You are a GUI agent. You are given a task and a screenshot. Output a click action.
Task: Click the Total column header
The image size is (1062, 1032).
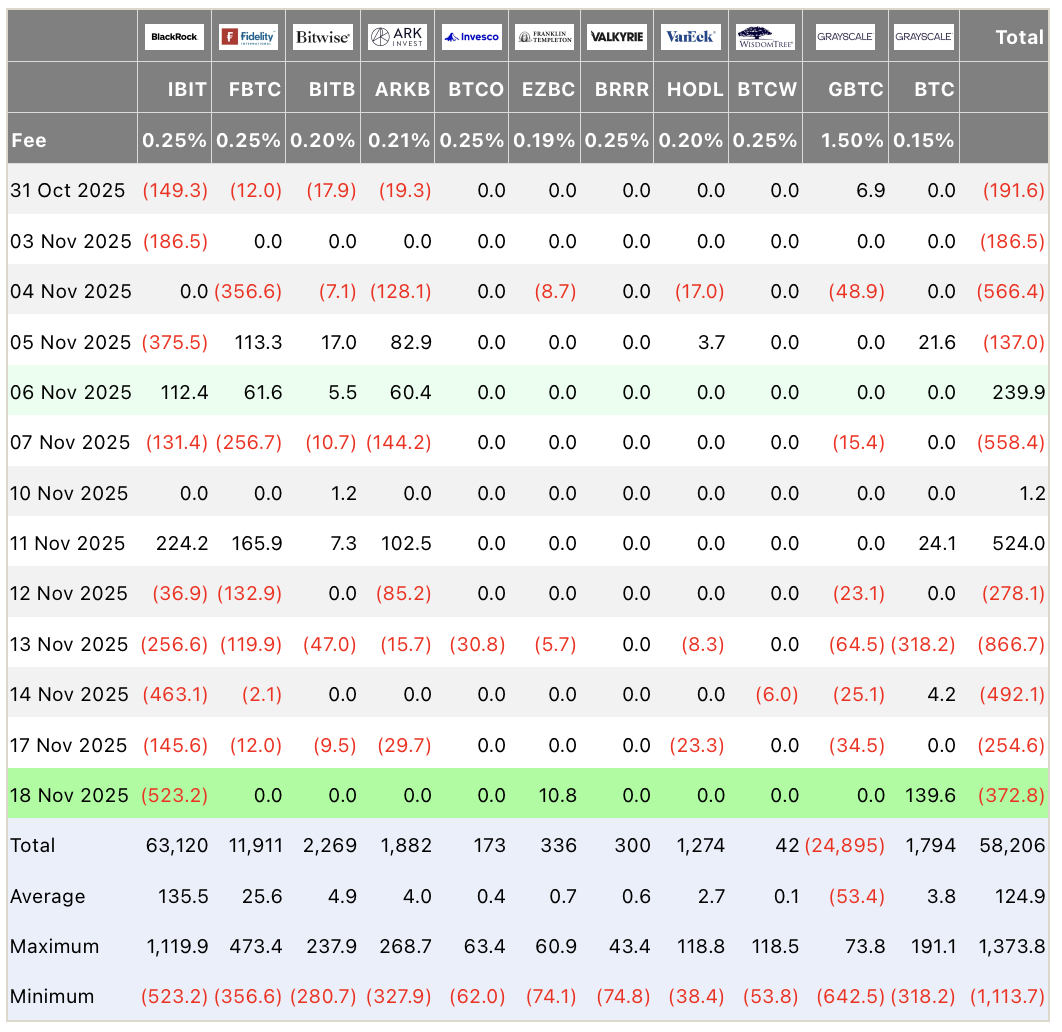coord(1019,38)
